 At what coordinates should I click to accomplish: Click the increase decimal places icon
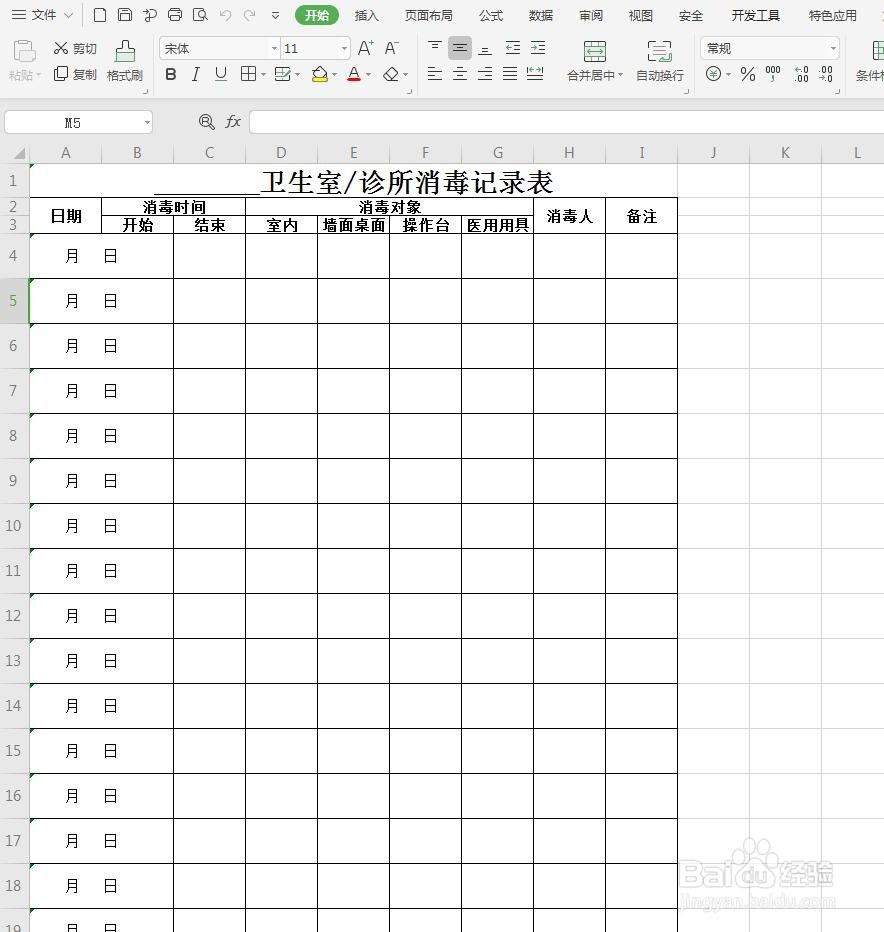point(800,73)
